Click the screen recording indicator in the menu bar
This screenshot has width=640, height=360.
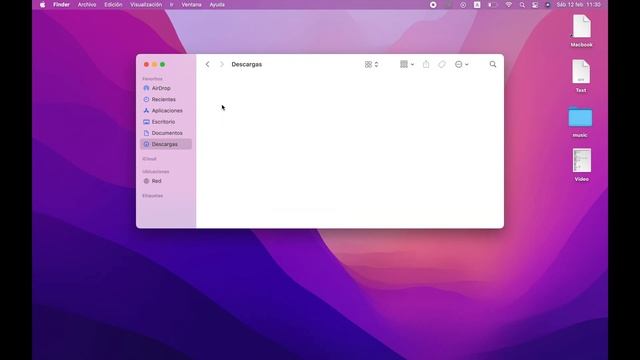click(433, 5)
